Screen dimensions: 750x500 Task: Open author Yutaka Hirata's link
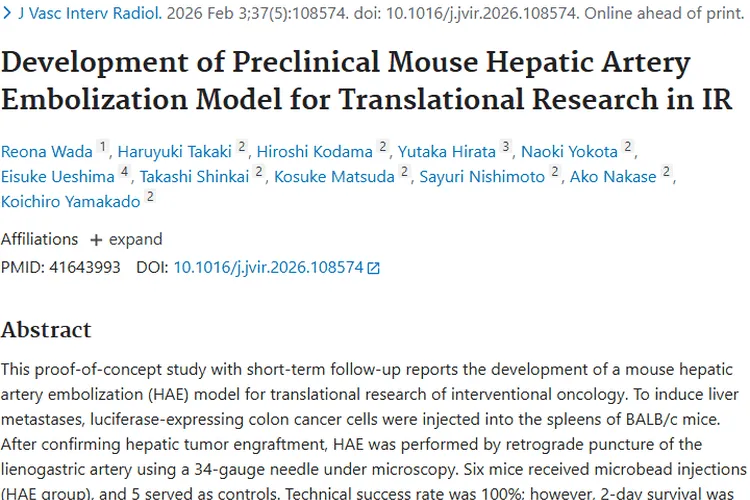pyautogui.click(x=446, y=152)
